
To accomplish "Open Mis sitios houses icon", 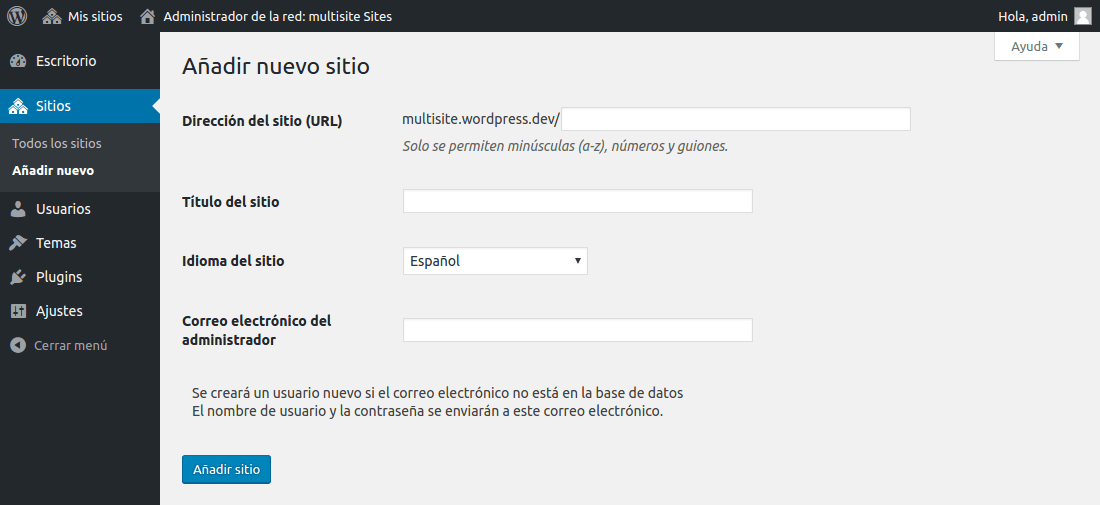I will click(x=52, y=16).
